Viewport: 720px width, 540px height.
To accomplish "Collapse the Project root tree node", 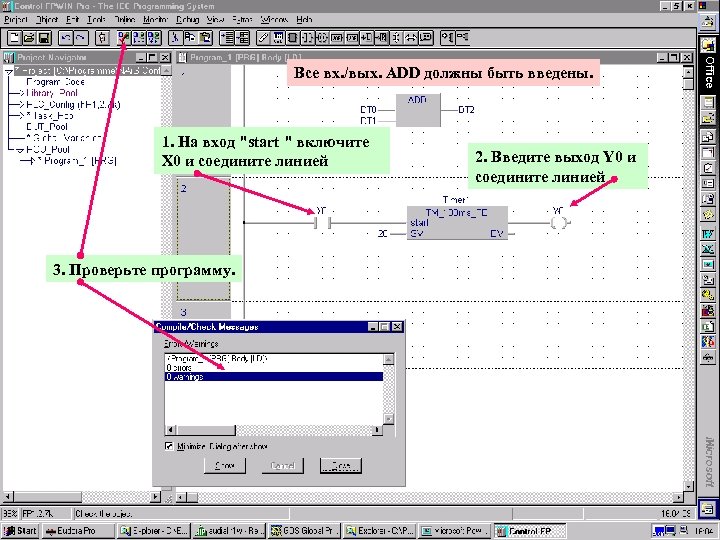I will pos(9,72).
